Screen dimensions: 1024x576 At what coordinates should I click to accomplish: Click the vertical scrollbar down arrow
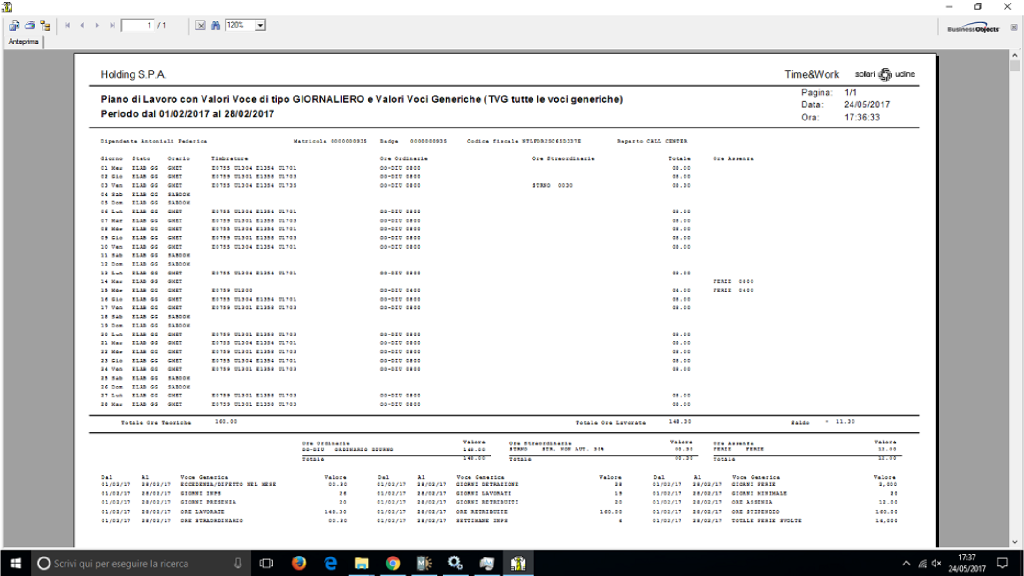tap(1015, 541)
